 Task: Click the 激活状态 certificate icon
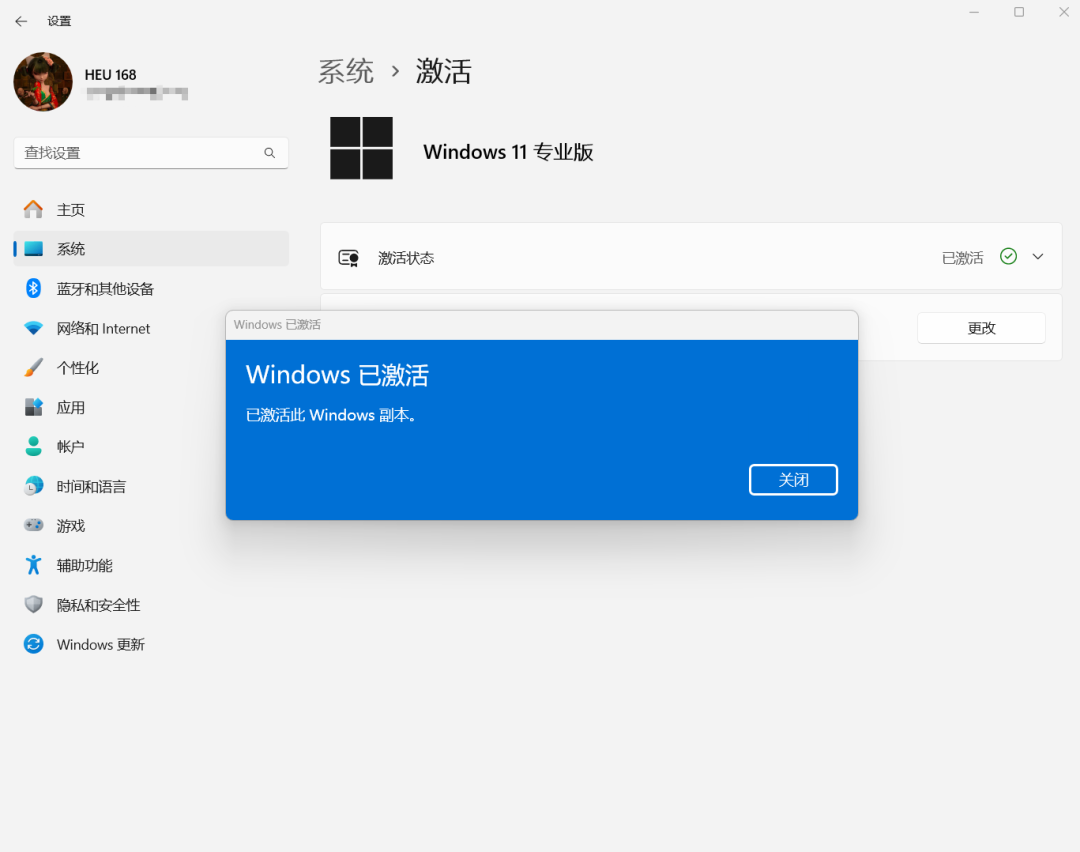click(349, 258)
